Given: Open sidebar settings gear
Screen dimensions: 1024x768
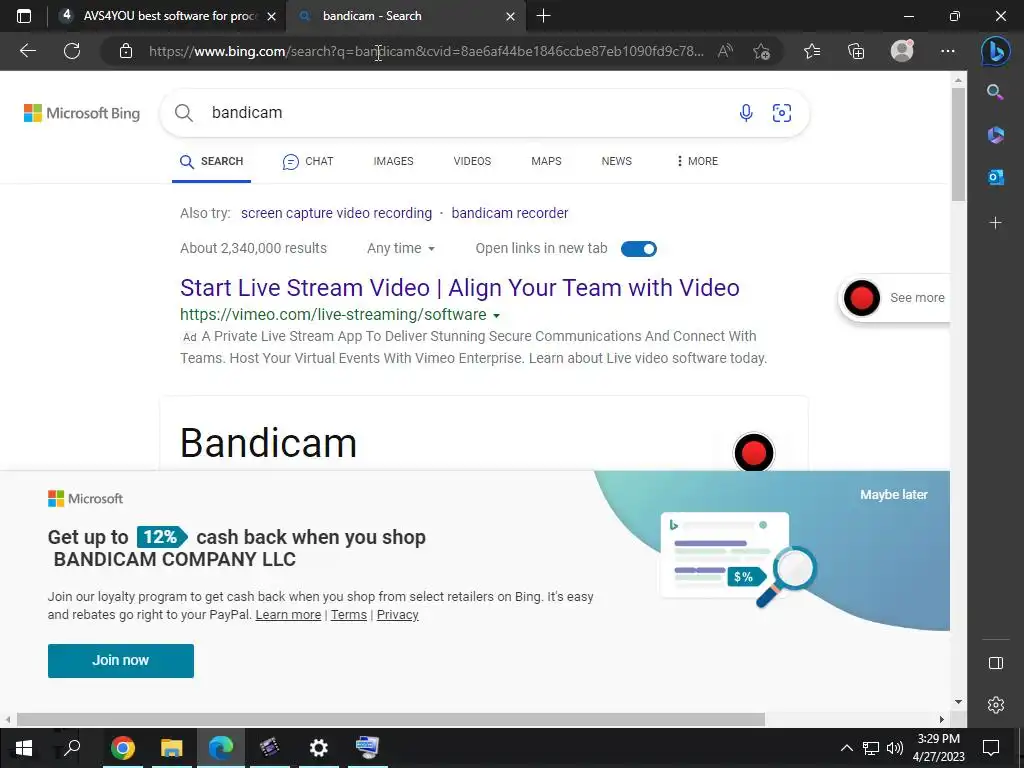Looking at the screenshot, I should [995, 705].
